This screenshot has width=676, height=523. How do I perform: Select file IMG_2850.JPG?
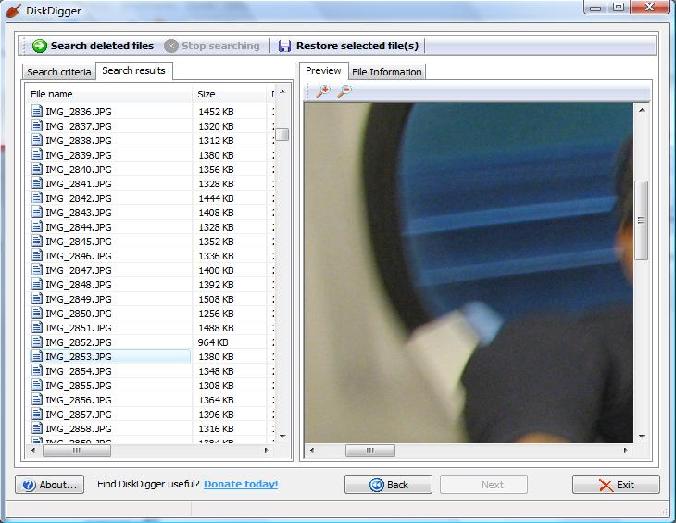pos(78,313)
